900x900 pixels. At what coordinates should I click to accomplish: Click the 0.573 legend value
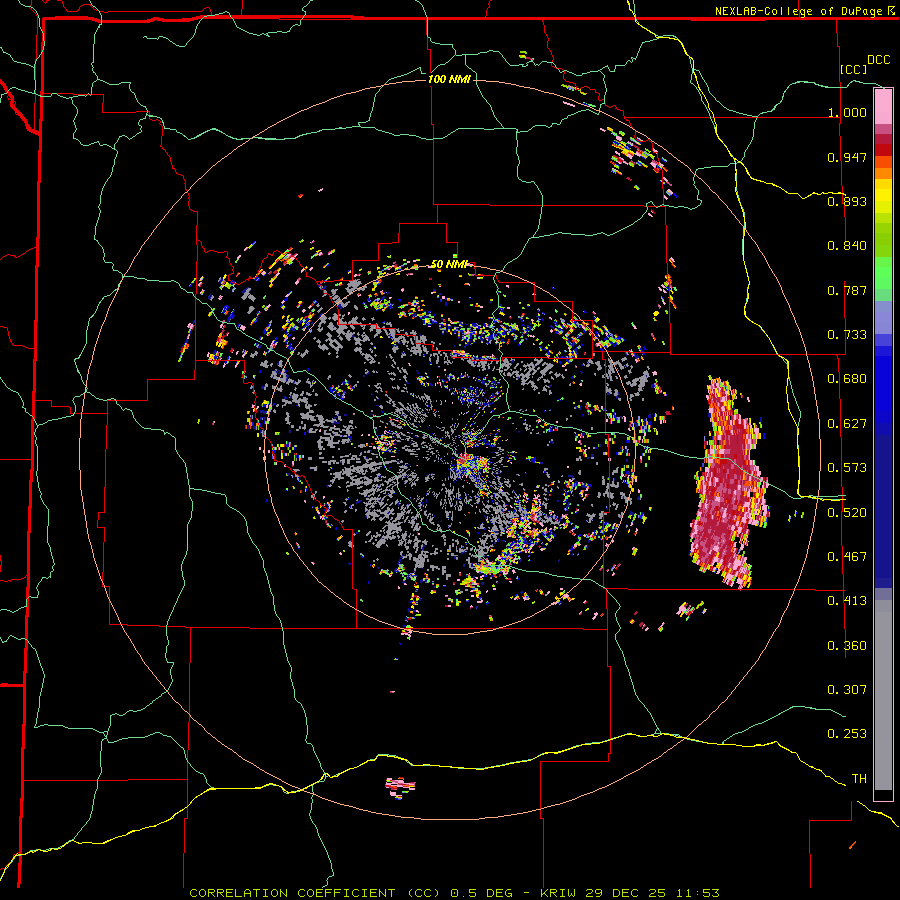847,468
